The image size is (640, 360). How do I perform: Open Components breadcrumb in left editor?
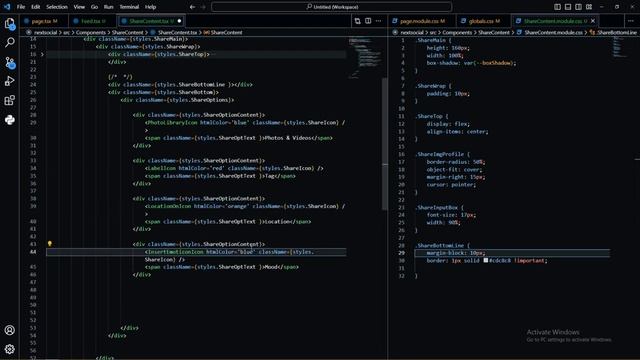pyautogui.click(x=91, y=32)
